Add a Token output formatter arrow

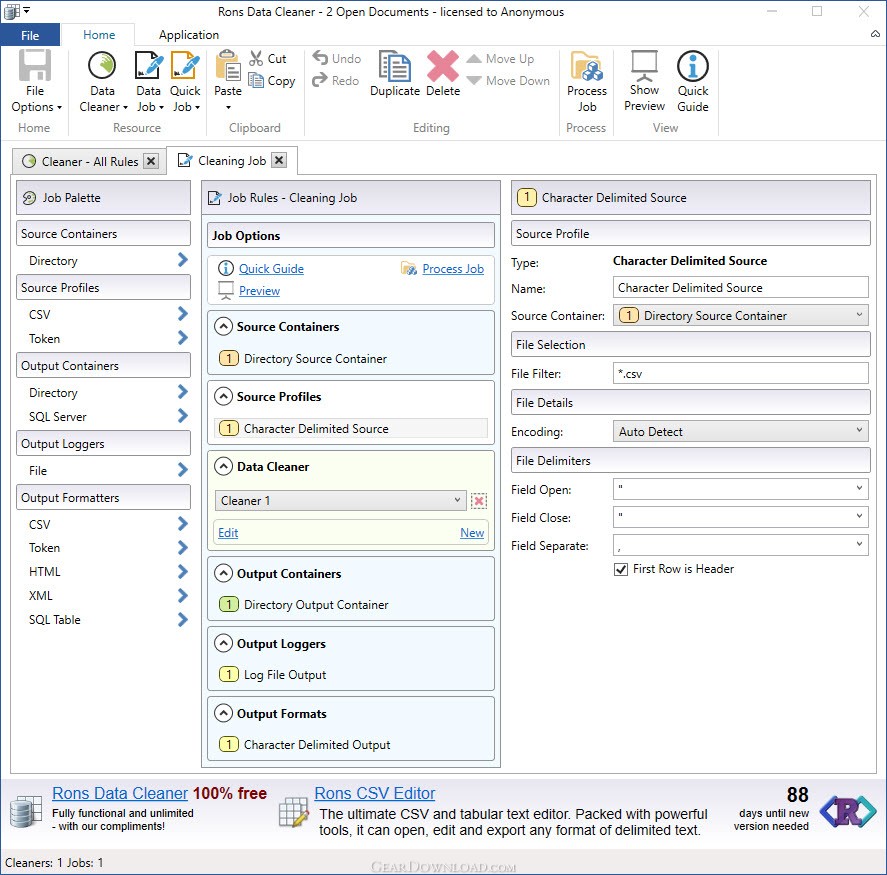coord(183,548)
